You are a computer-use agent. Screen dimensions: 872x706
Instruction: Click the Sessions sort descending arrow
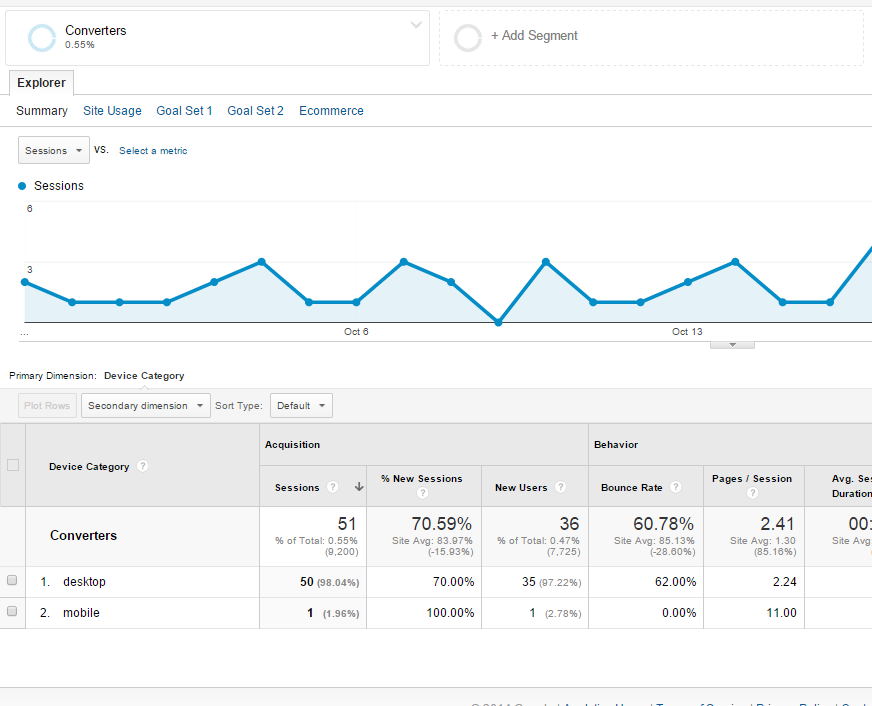[358, 488]
